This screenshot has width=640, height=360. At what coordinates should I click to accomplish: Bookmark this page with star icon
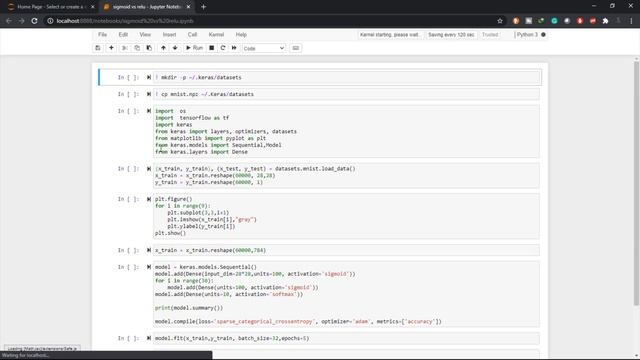tap(500, 21)
